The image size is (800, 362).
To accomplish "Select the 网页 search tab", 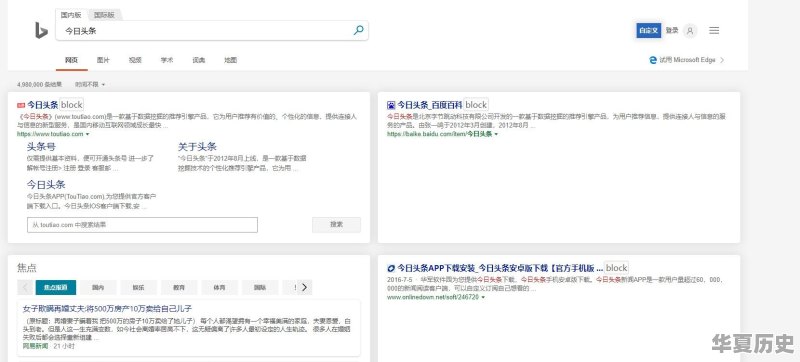I will (x=71, y=60).
